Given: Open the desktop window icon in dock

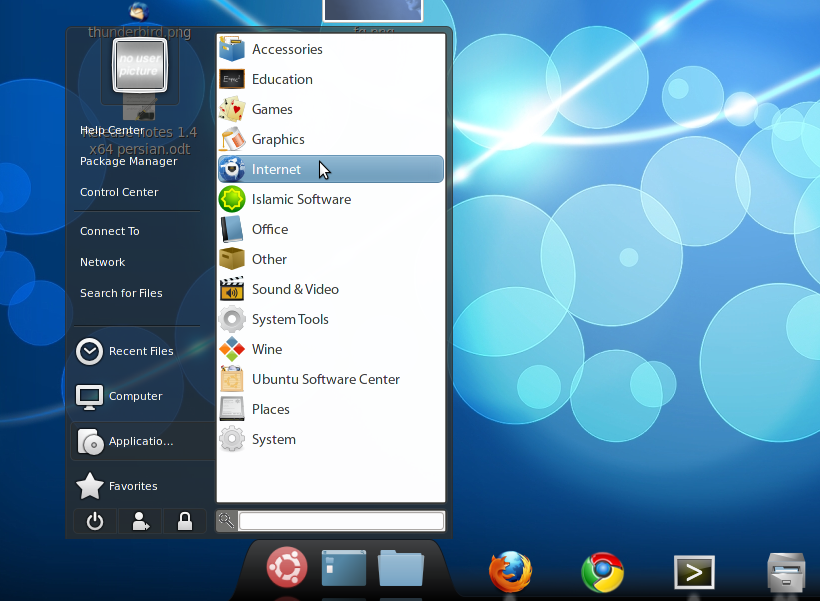Looking at the screenshot, I should [x=344, y=568].
